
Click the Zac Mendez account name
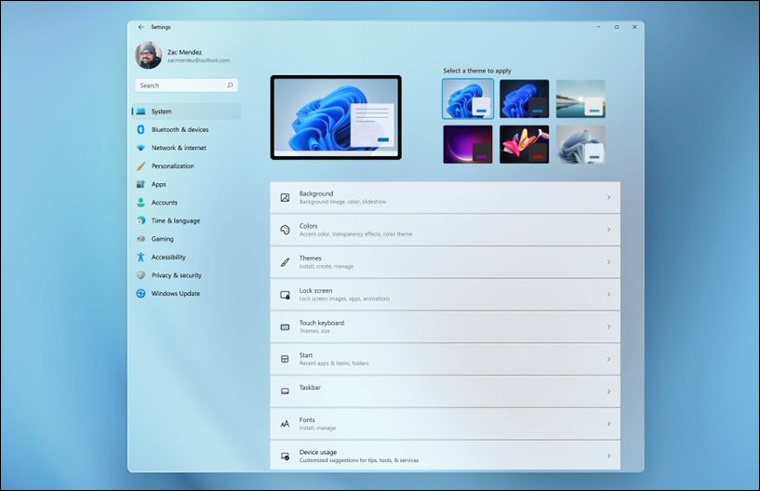coord(185,52)
